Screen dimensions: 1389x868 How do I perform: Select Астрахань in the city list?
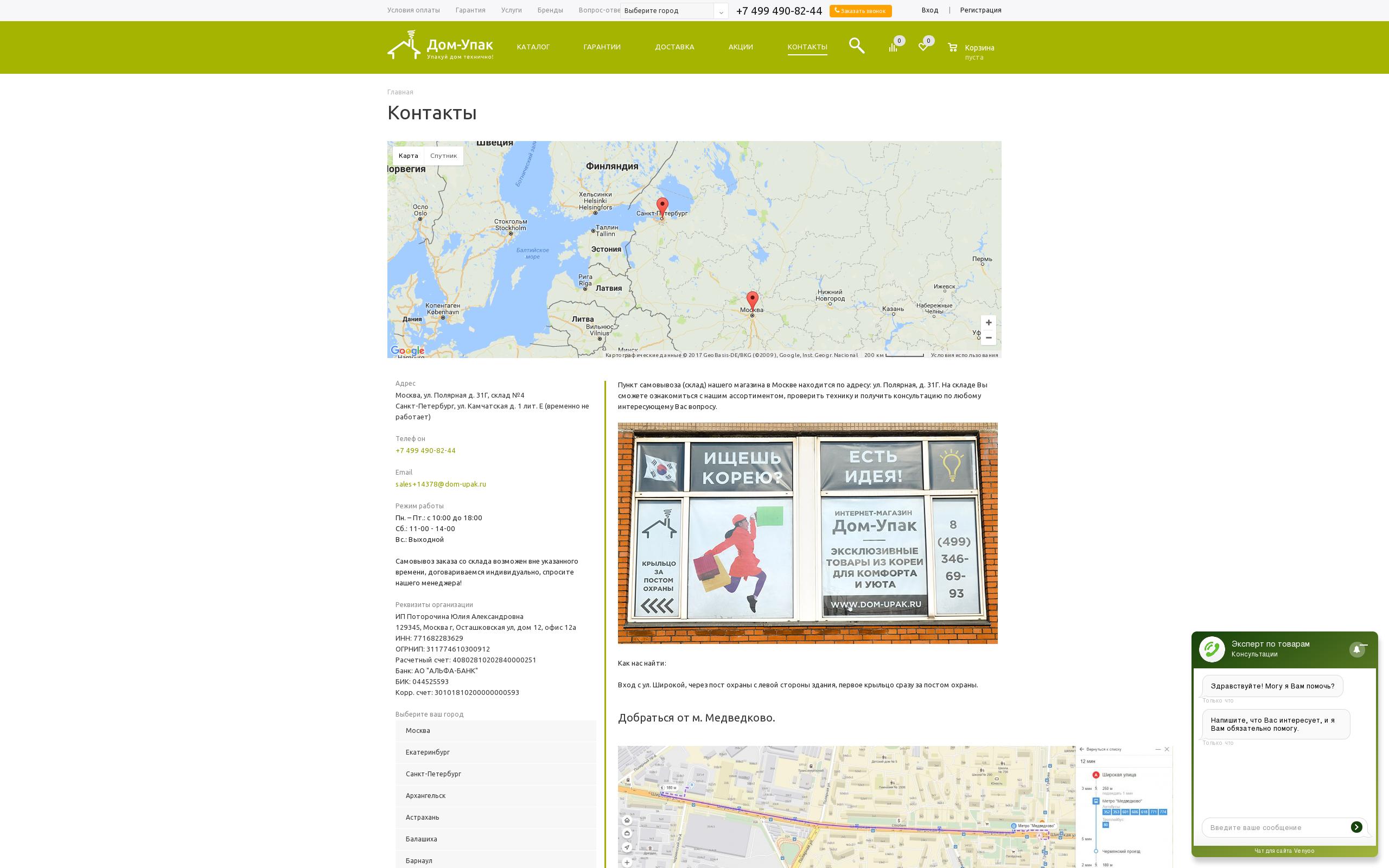[495, 818]
